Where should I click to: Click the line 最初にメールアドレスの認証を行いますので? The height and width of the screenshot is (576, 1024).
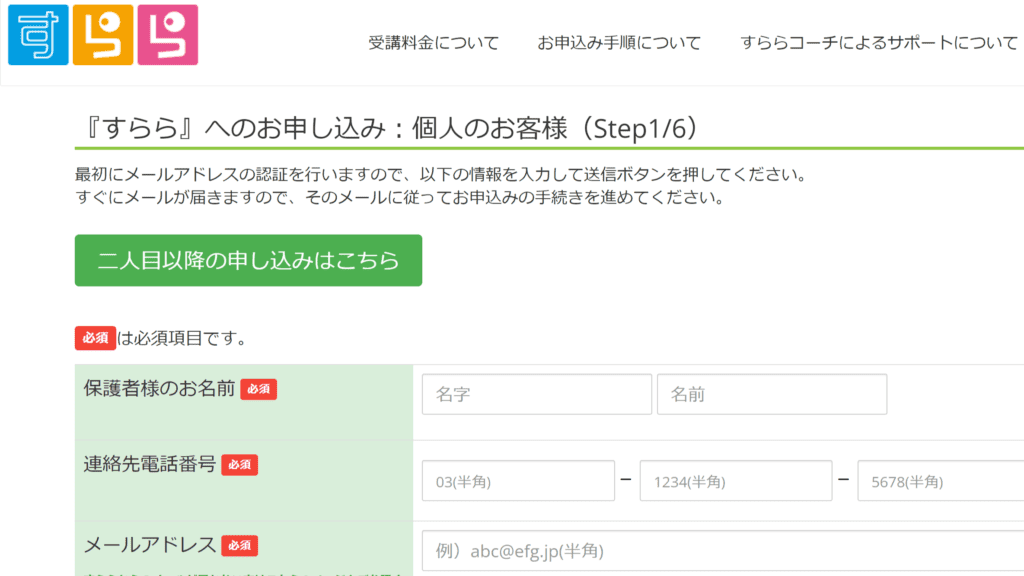(x=442, y=175)
